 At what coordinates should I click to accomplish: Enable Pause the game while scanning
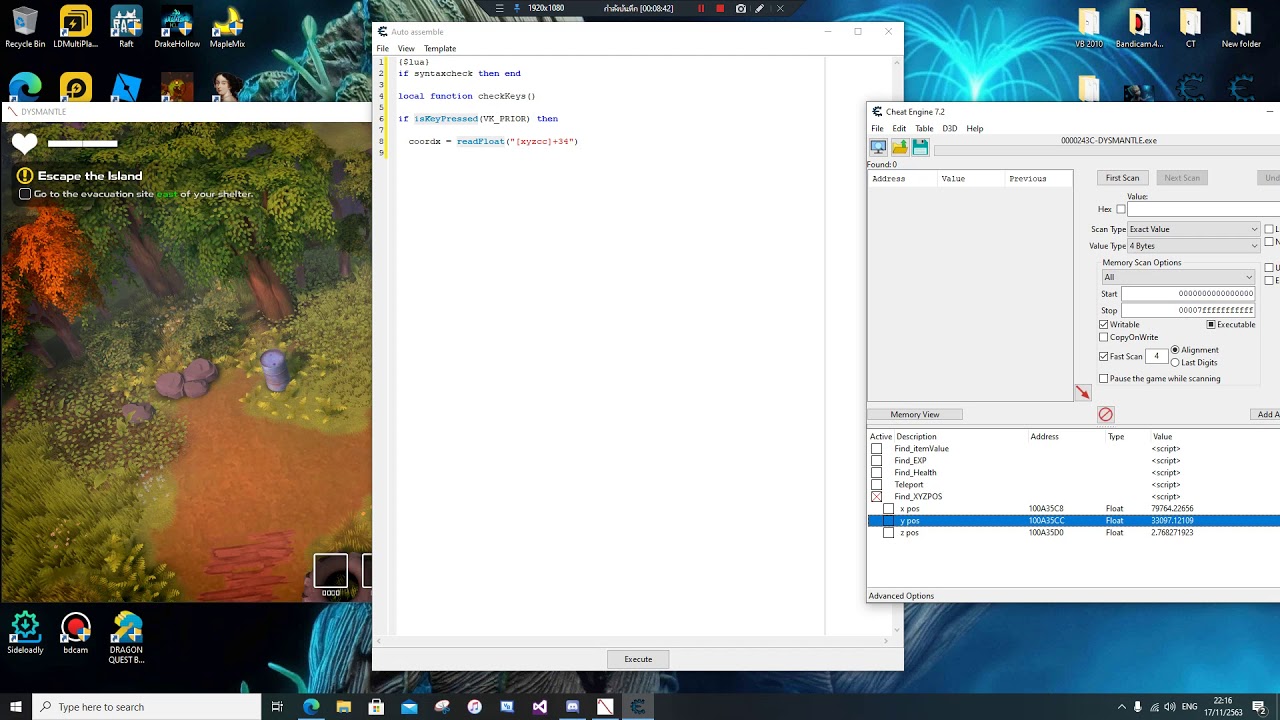pyautogui.click(x=1104, y=379)
